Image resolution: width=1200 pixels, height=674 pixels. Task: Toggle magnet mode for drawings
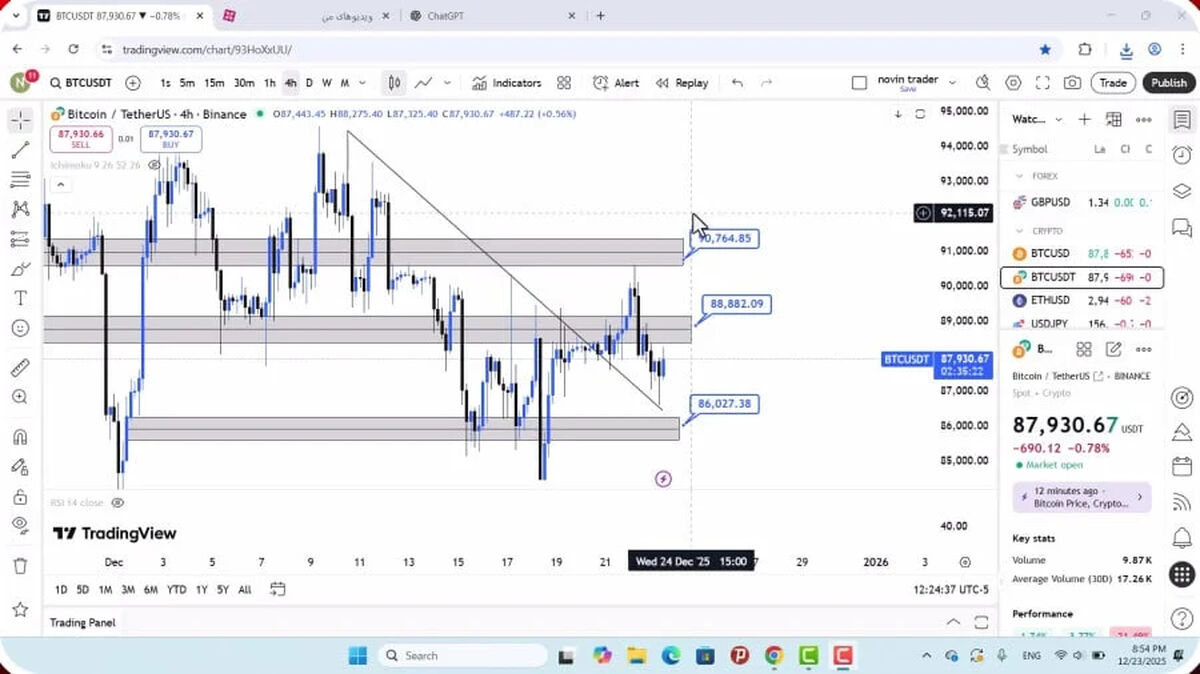(x=20, y=437)
